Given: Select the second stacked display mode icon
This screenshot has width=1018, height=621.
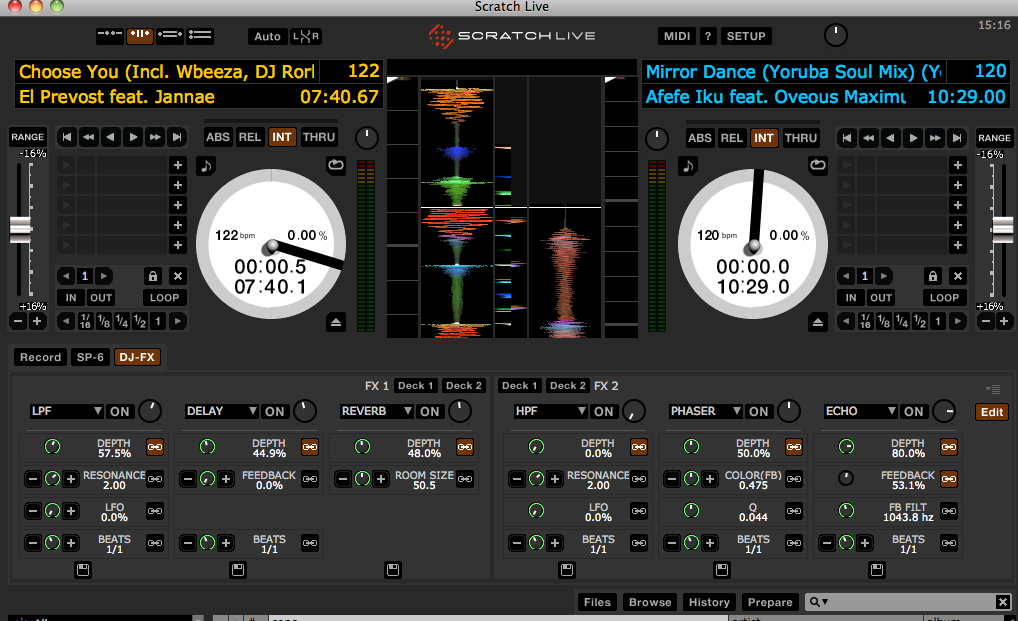Looking at the screenshot, I should [140, 35].
